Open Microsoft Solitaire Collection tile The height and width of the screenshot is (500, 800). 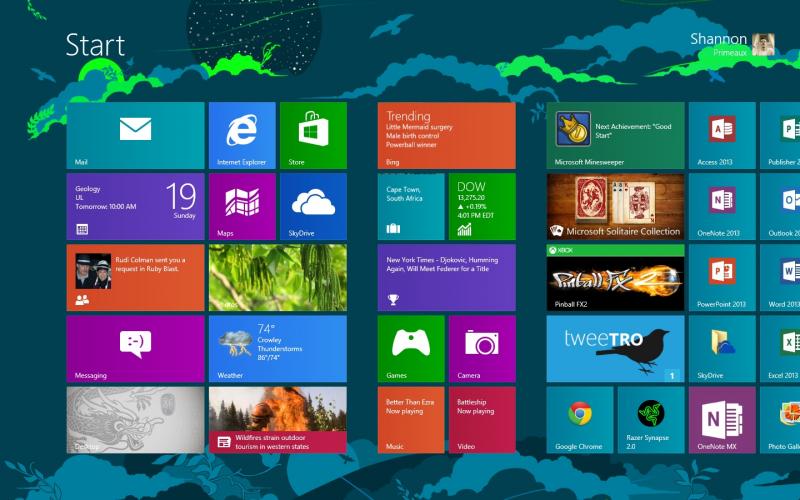[x=615, y=206]
